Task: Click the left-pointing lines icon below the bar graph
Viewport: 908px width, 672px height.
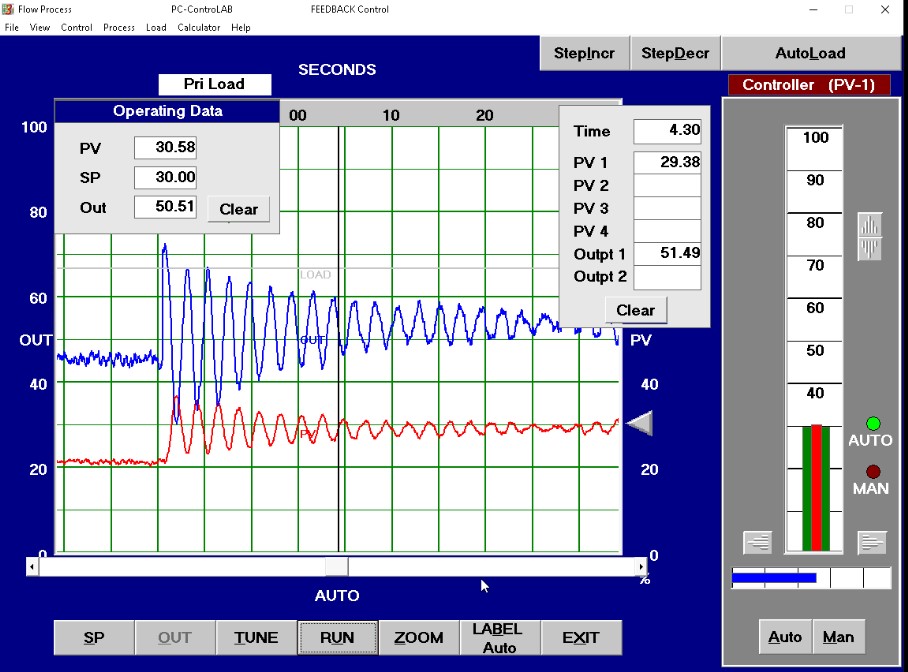Action: pos(758,542)
